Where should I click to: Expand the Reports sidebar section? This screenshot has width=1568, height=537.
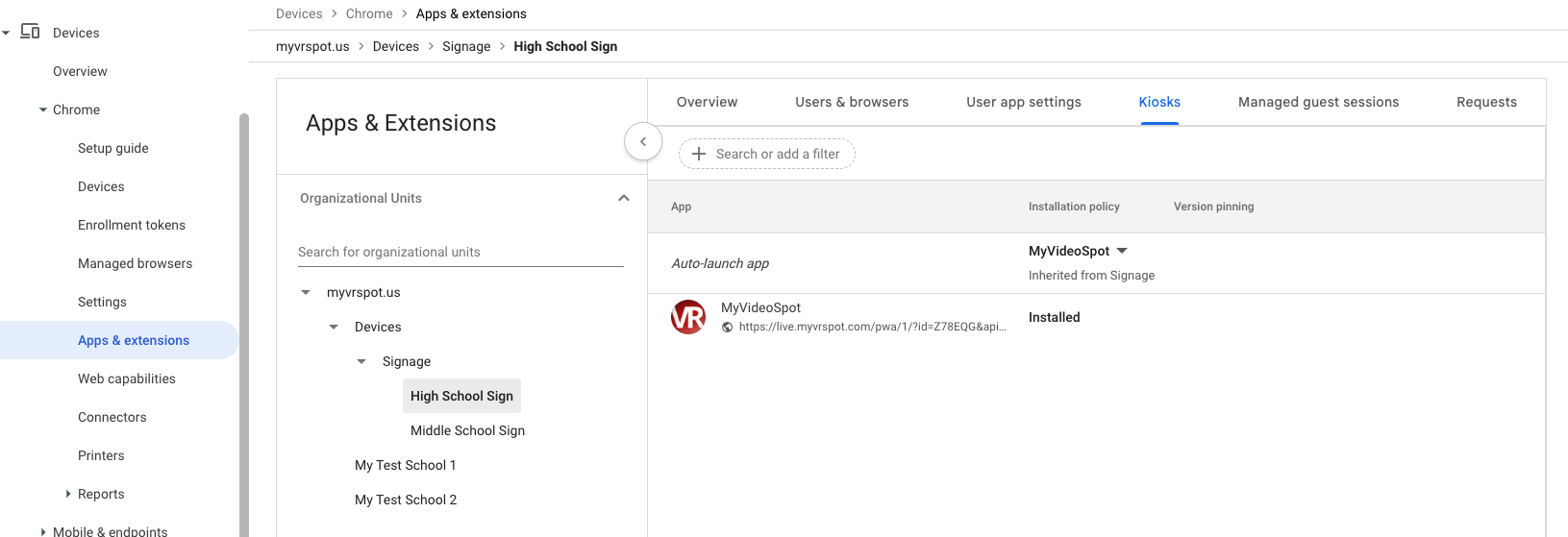pyautogui.click(x=68, y=494)
